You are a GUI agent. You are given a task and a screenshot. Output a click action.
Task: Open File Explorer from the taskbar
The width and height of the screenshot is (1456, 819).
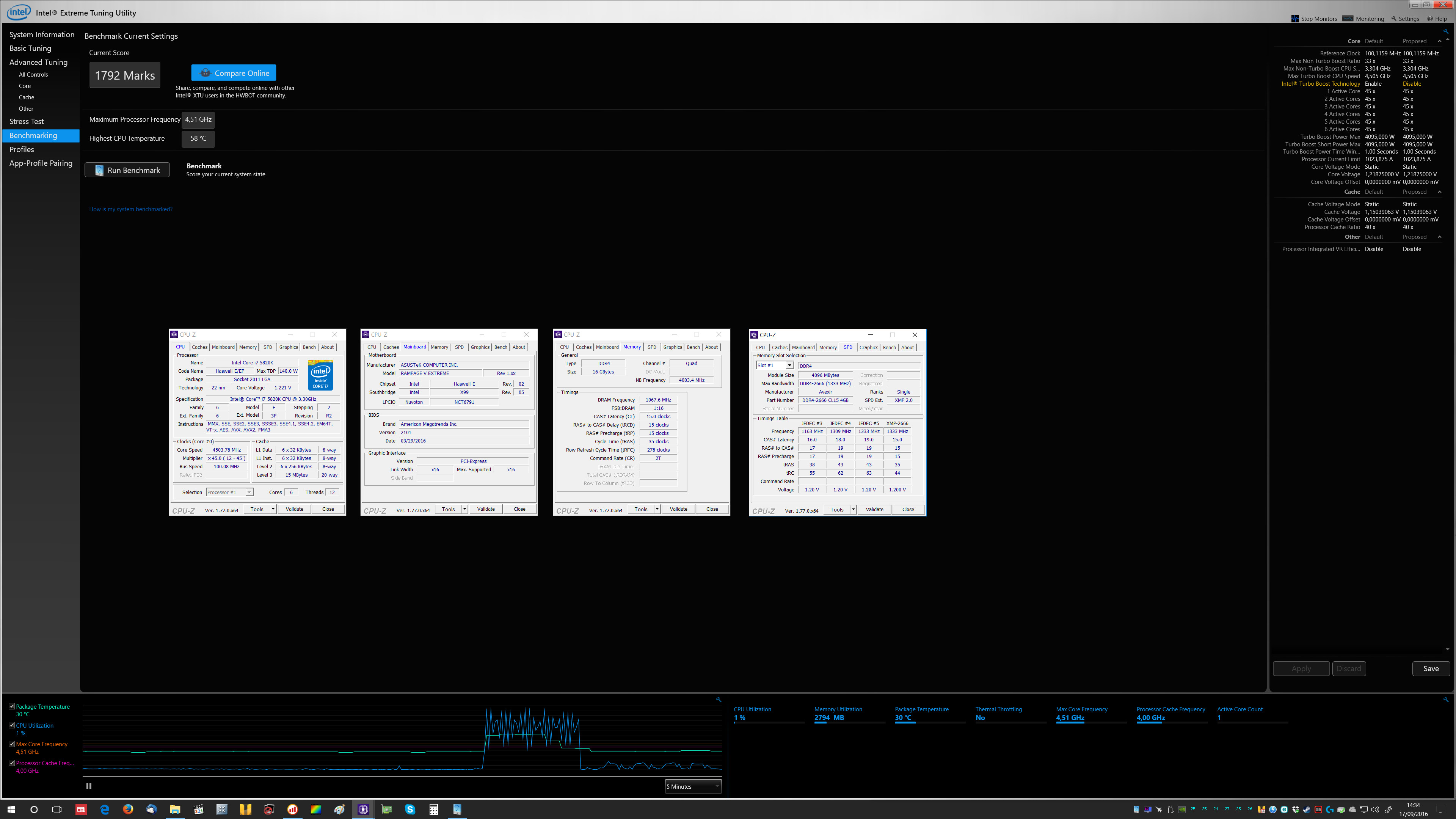coord(175,810)
